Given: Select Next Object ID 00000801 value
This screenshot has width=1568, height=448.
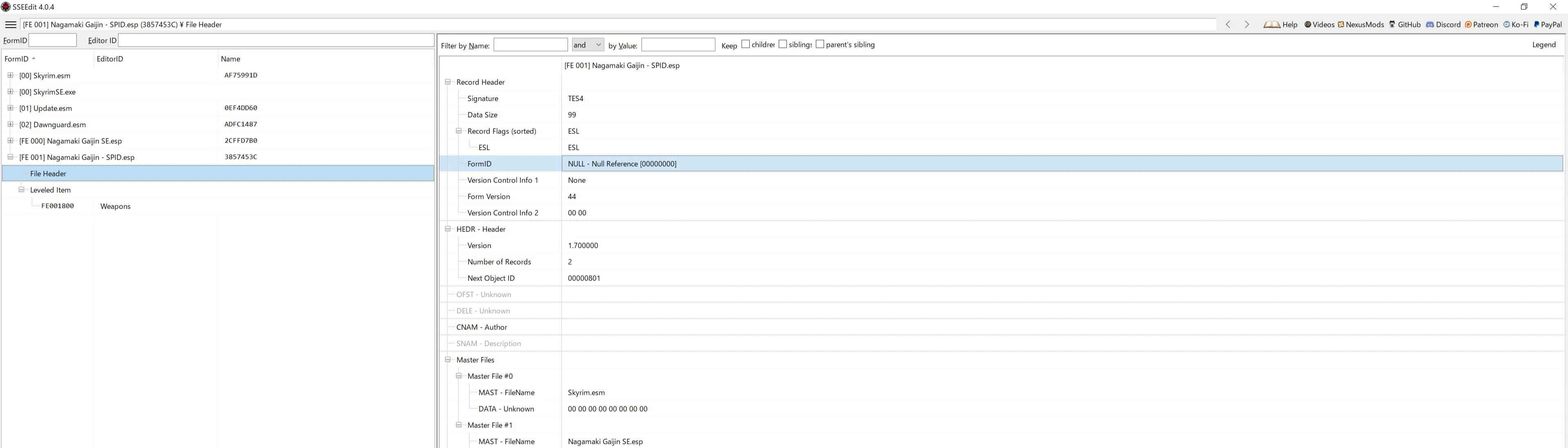Looking at the screenshot, I should (584, 278).
